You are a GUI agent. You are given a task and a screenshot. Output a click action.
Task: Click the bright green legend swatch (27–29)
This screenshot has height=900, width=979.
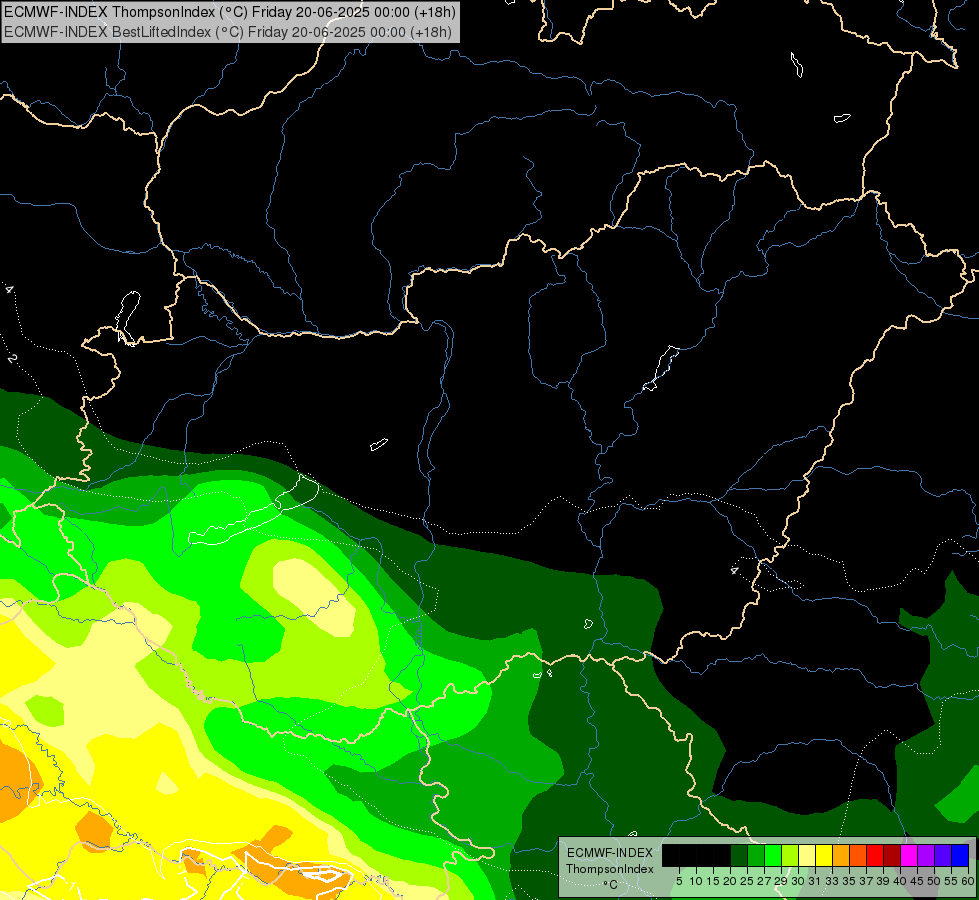tap(773, 855)
